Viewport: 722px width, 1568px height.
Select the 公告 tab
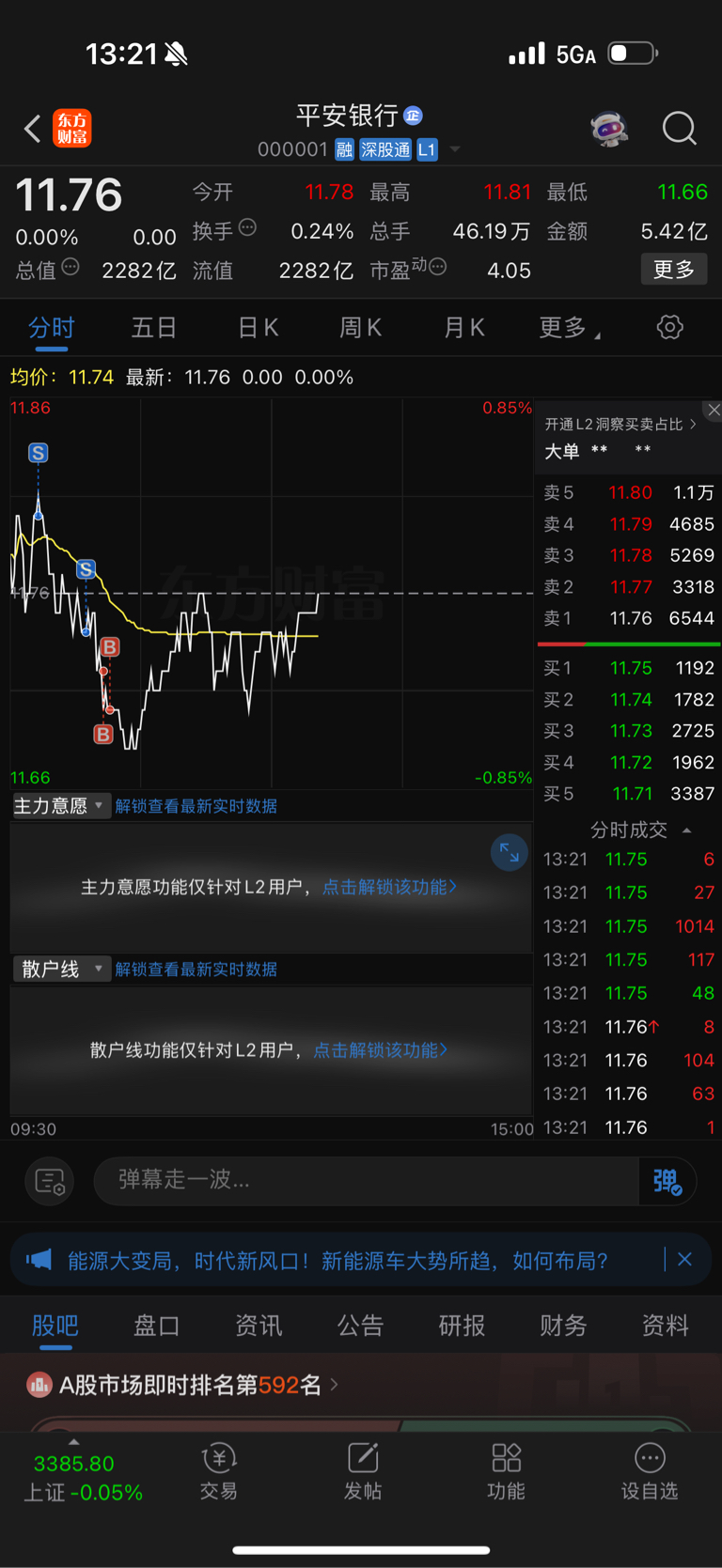[361, 1326]
